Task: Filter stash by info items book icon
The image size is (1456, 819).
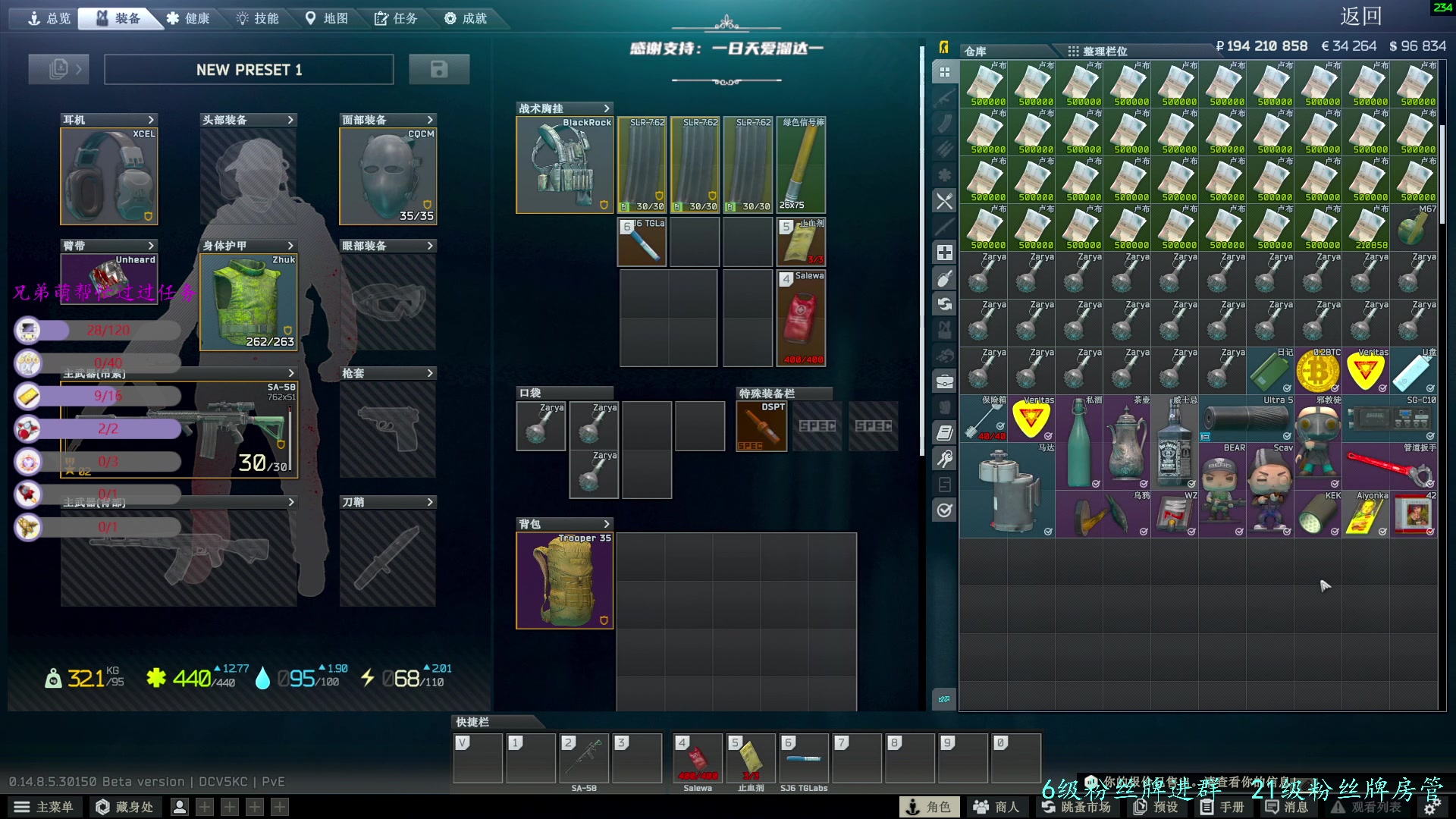Action: point(944,433)
